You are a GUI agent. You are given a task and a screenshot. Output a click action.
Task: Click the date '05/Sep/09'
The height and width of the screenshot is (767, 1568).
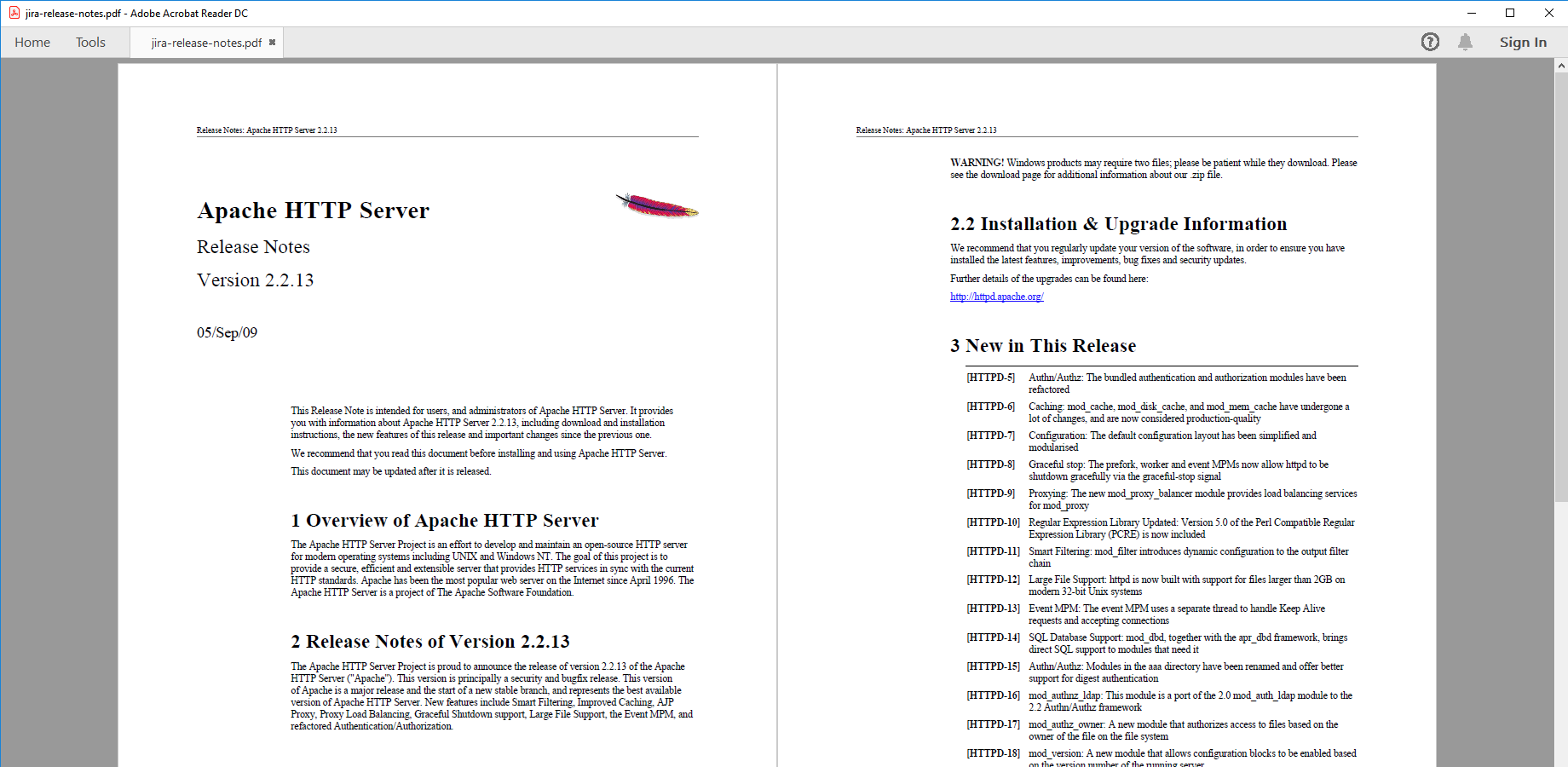click(x=227, y=332)
